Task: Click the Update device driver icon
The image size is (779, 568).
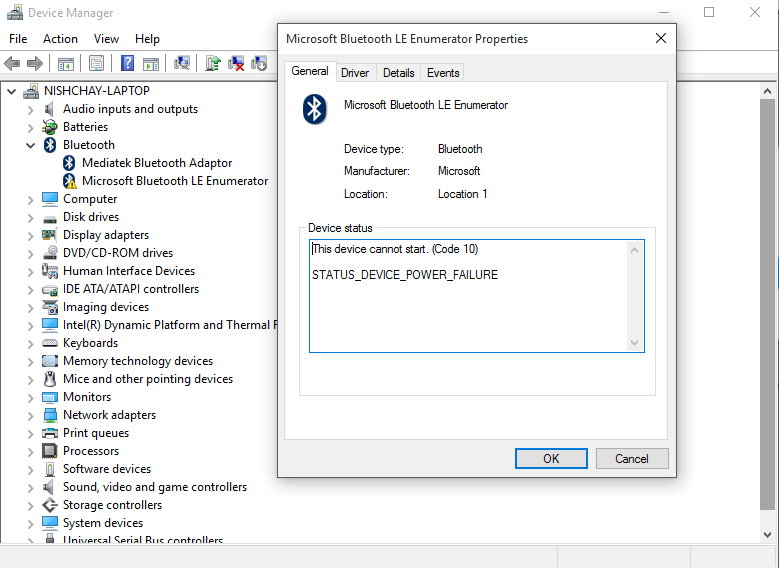Action: (x=213, y=63)
